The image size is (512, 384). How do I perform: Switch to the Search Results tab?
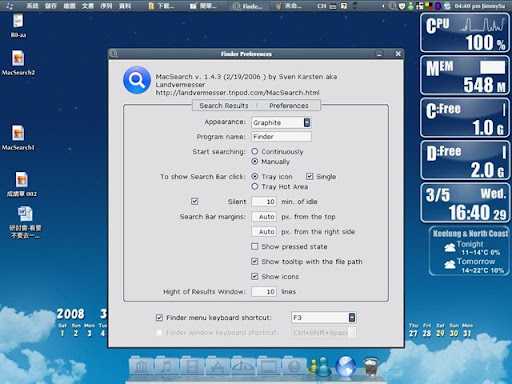224,106
